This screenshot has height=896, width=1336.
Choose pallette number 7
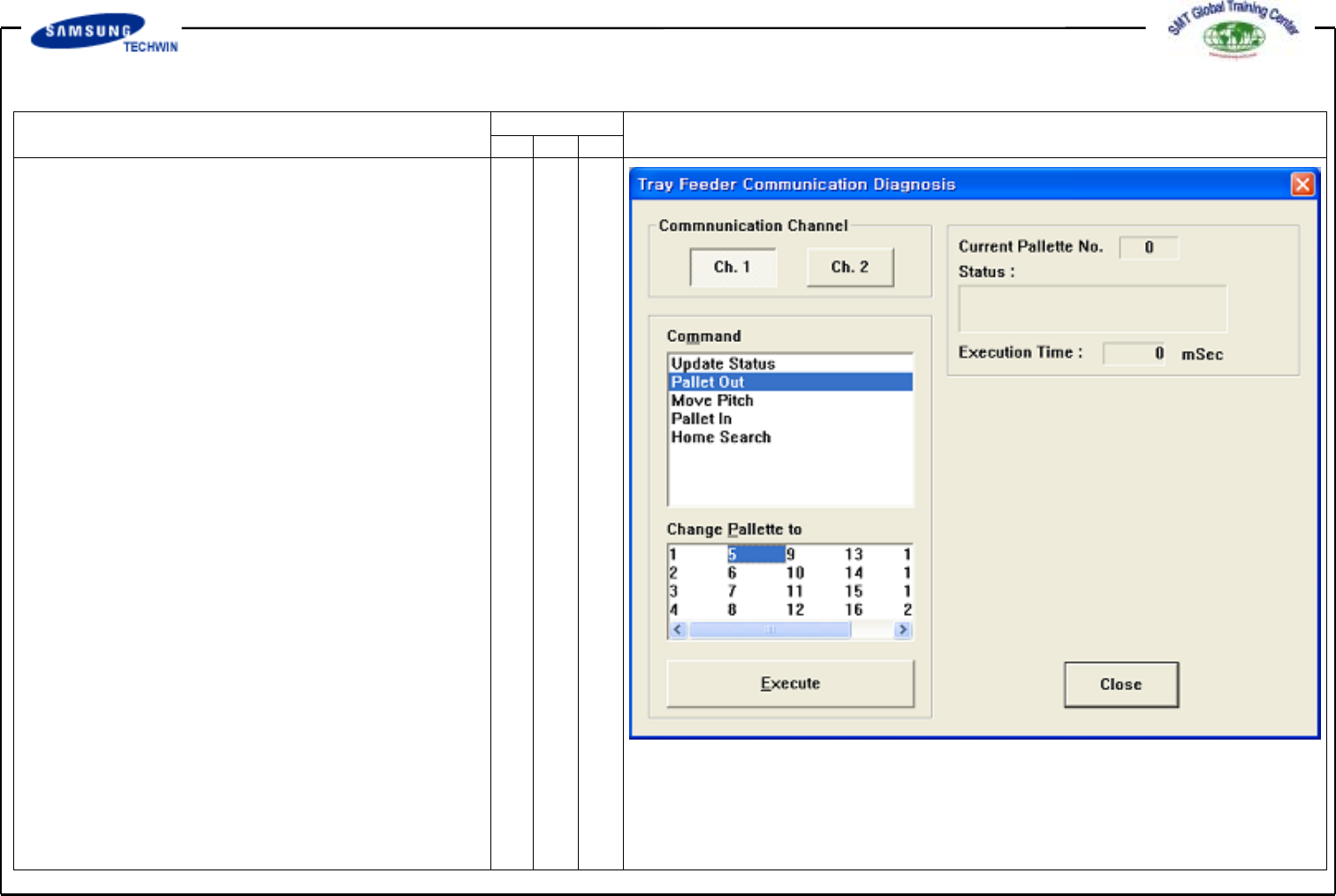click(x=732, y=591)
